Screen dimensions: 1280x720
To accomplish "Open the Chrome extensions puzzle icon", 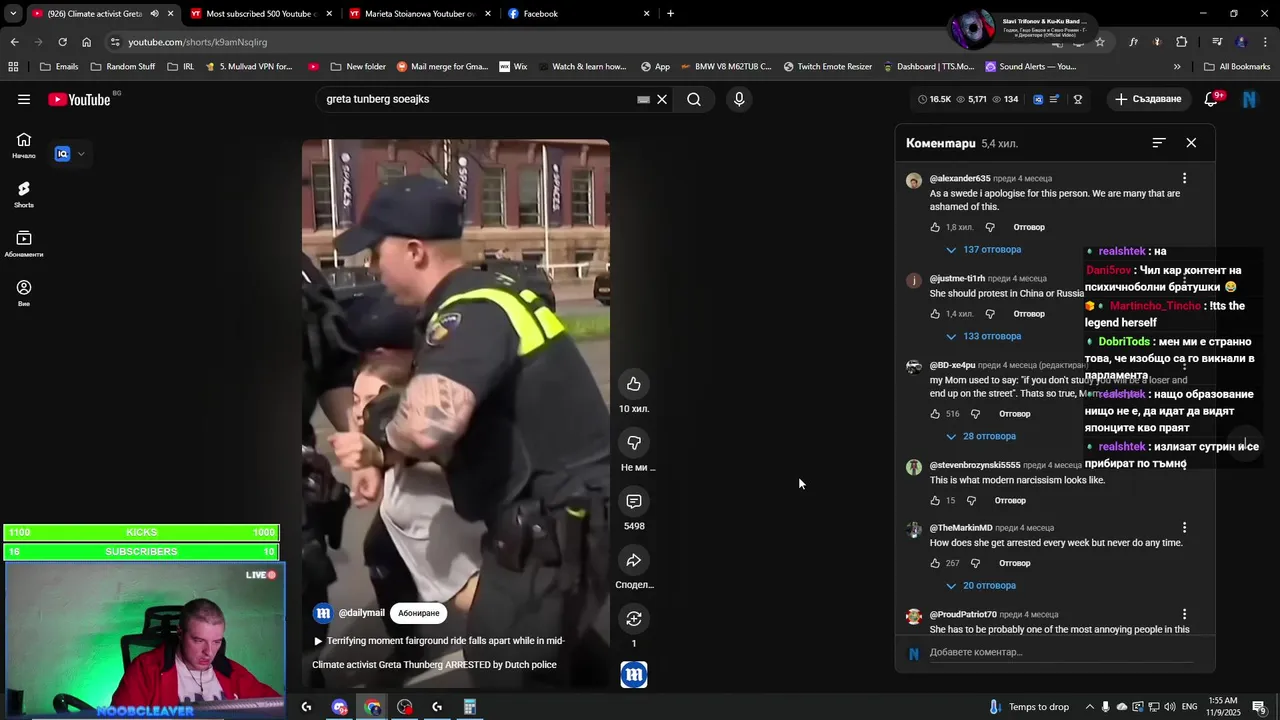I will [x=1182, y=42].
